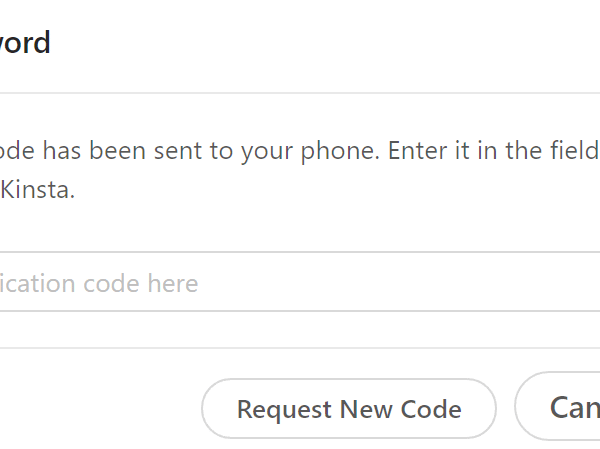Viewport: 600px width, 449px height.
Task: Click the dialog heading ending in "word"
Action: click(x=25, y=43)
